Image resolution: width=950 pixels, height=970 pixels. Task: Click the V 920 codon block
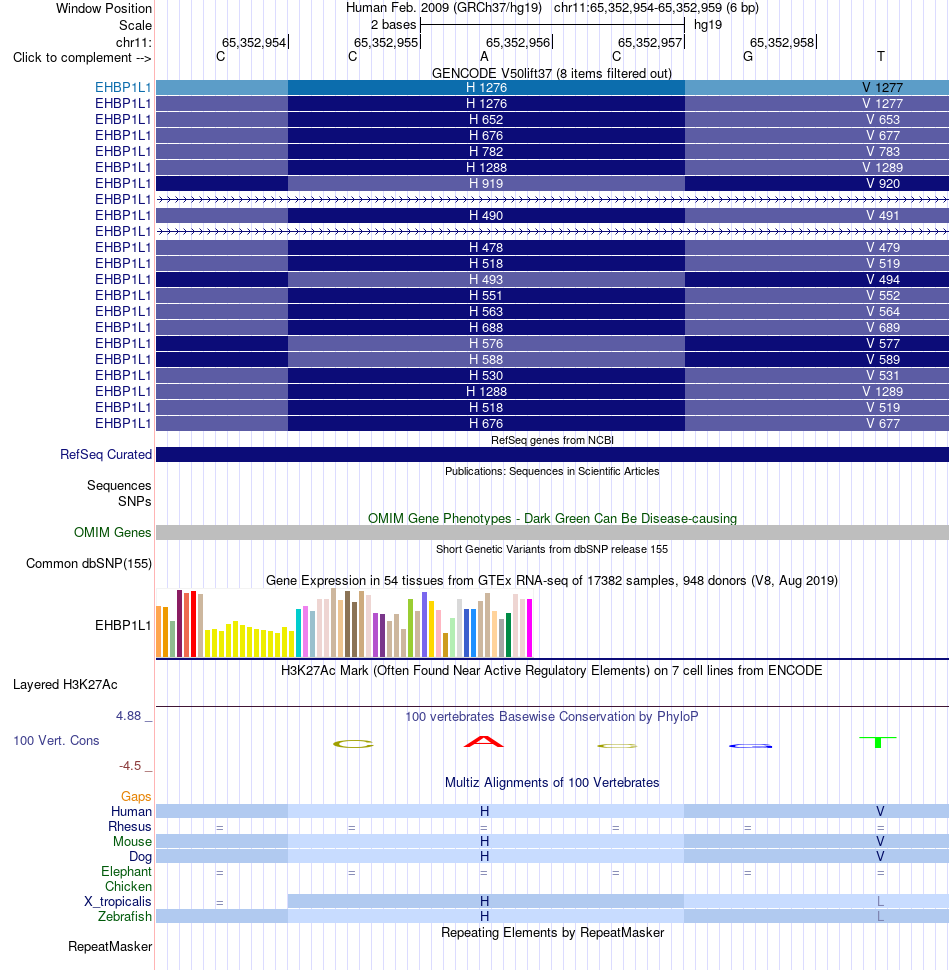click(x=817, y=184)
